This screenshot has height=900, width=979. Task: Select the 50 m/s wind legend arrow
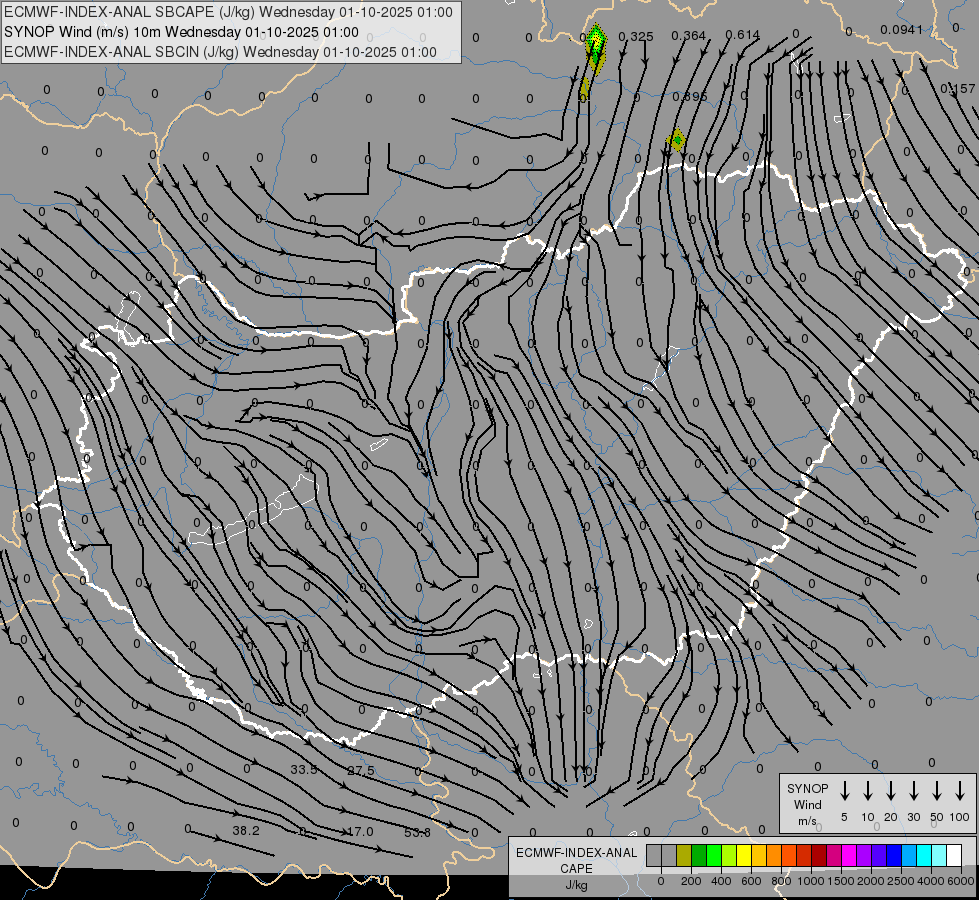(937, 791)
